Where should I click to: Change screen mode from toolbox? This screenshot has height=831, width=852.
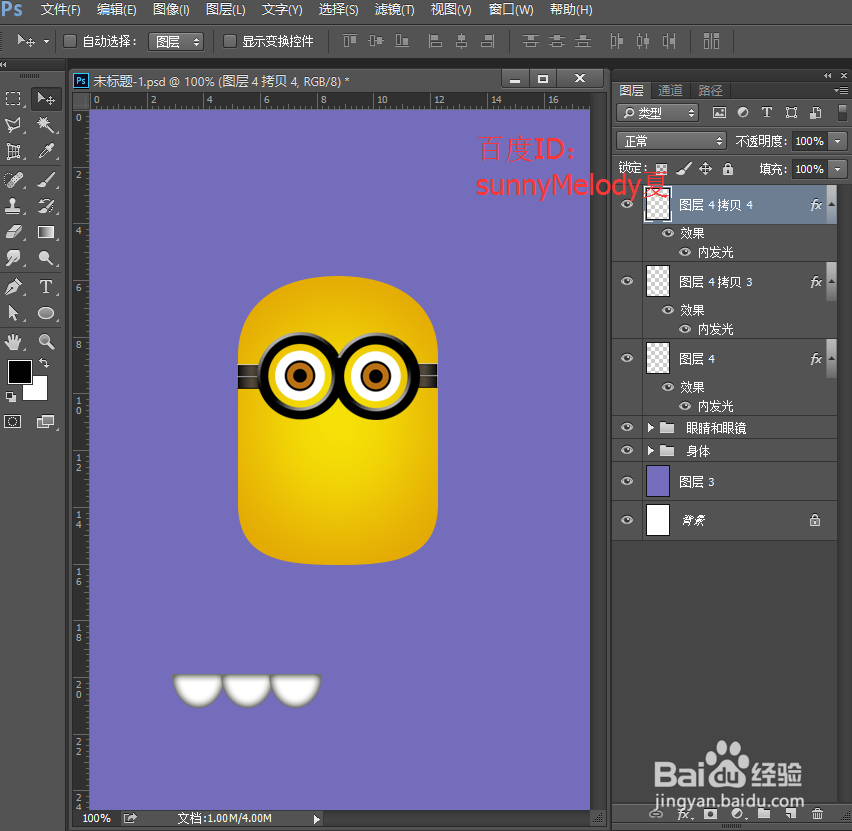(x=46, y=422)
